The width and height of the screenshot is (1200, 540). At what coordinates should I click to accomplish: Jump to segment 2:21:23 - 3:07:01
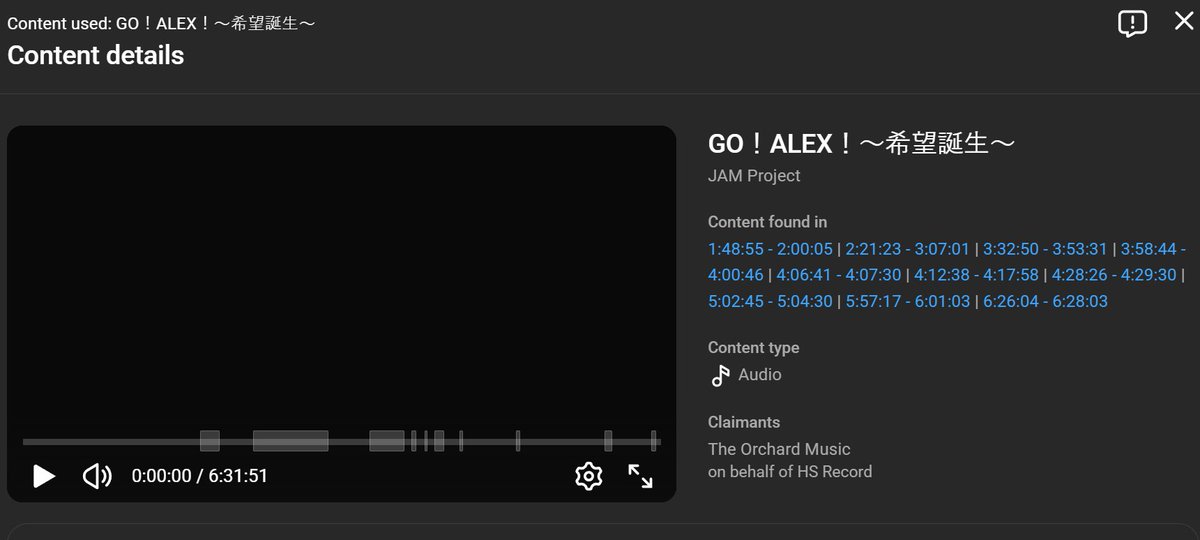pyautogui.click(x=907, y=249)
